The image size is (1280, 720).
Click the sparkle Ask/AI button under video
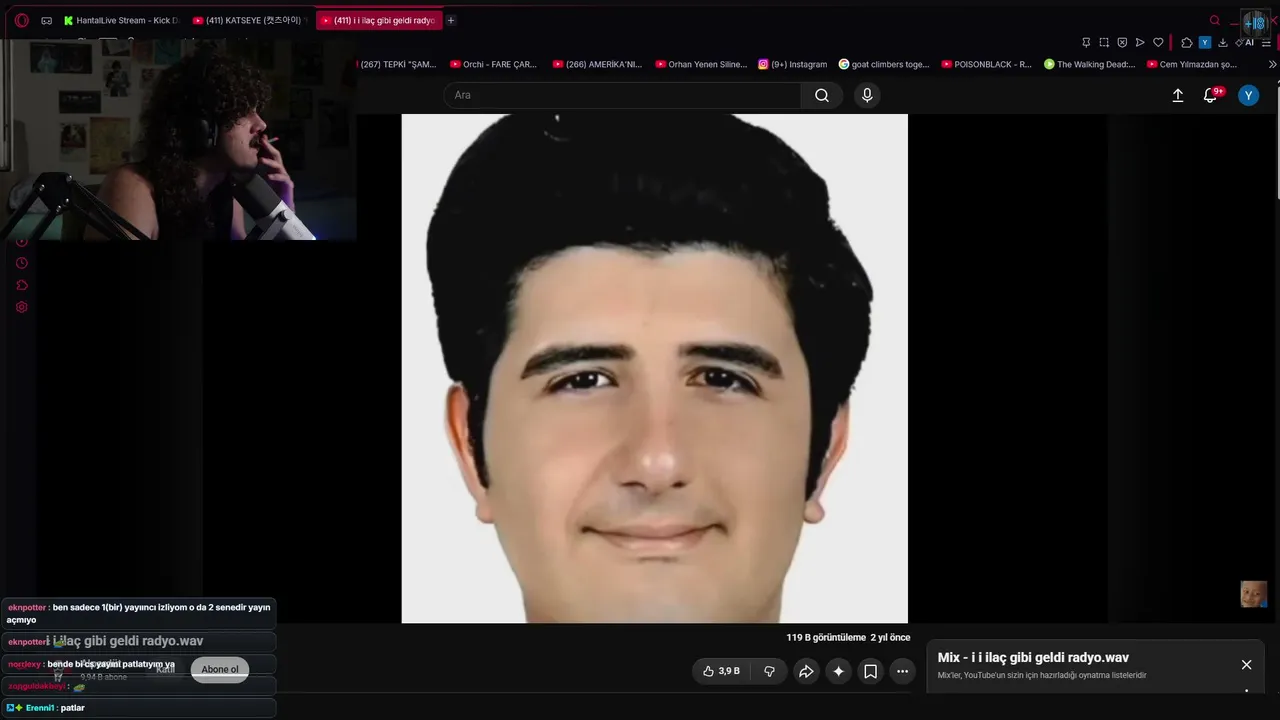(838, 671)
